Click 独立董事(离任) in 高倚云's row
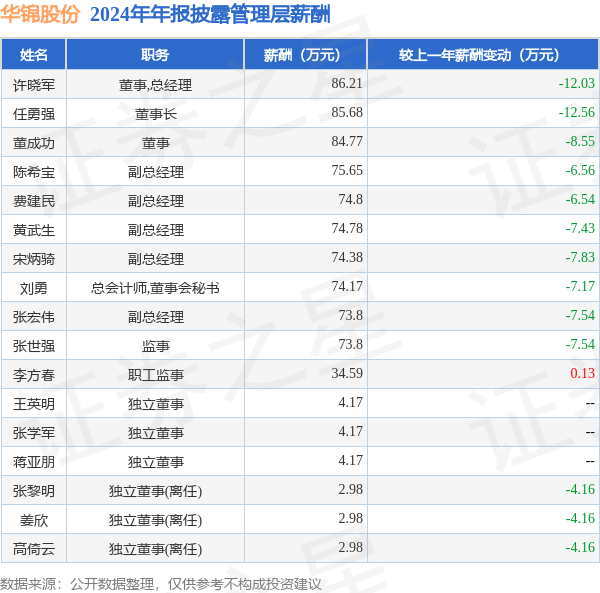The image size is (600, 593). (x=155, y=549)
